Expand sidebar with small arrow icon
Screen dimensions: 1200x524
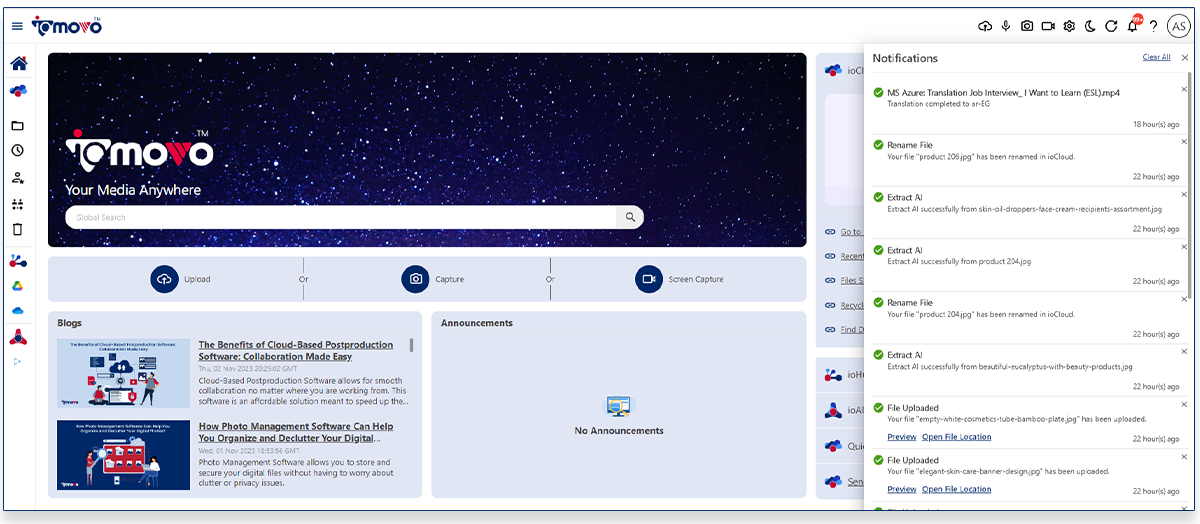(17, 361)
